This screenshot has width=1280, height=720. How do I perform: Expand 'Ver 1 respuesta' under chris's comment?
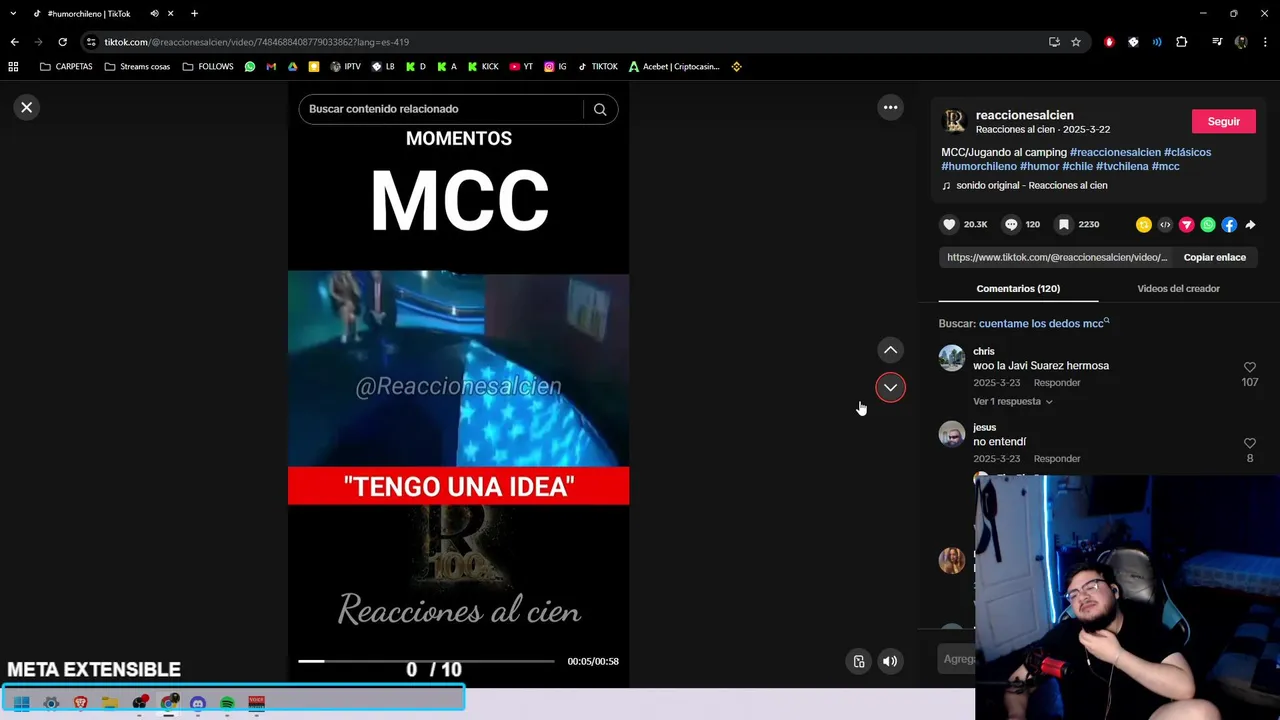tap(1012, 401)
